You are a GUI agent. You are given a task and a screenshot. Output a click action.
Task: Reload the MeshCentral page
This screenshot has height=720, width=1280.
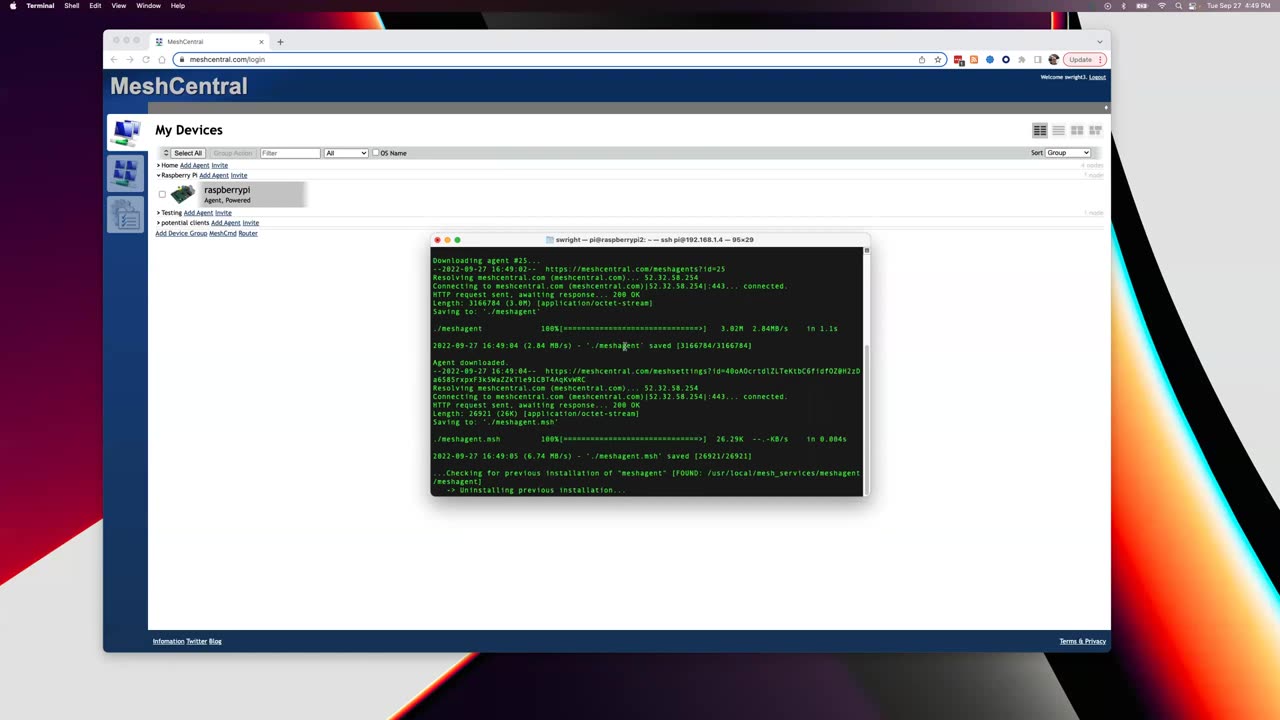[146, 59]
